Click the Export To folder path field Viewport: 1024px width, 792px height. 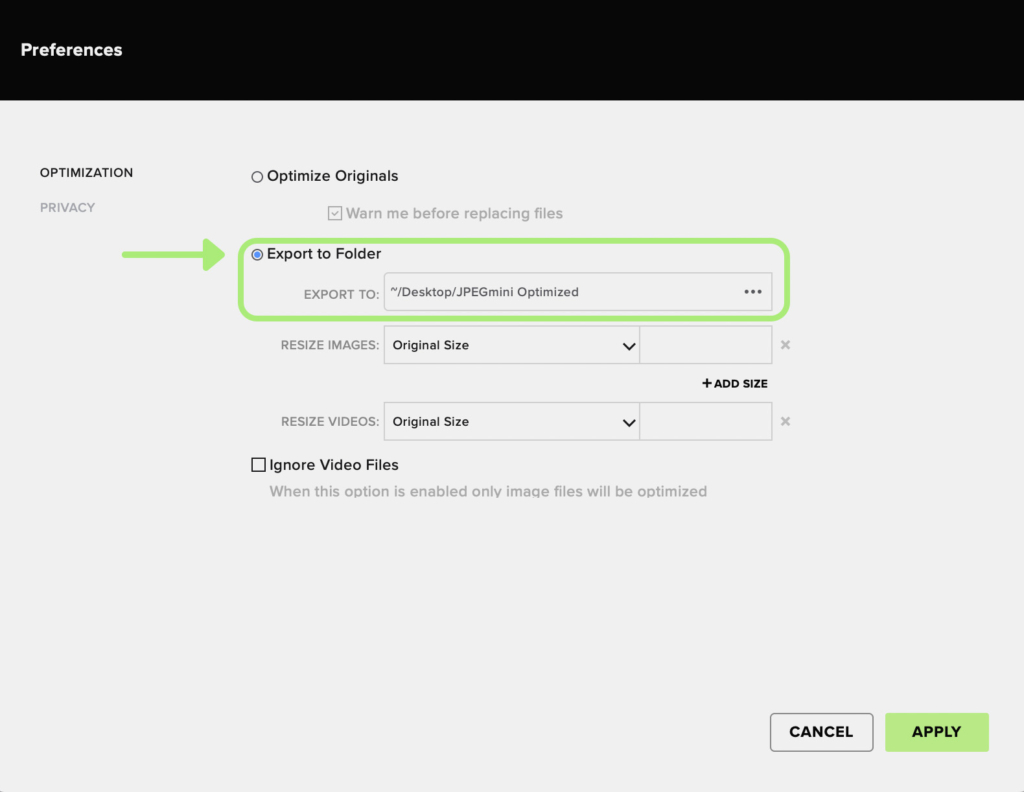point(560,292)
